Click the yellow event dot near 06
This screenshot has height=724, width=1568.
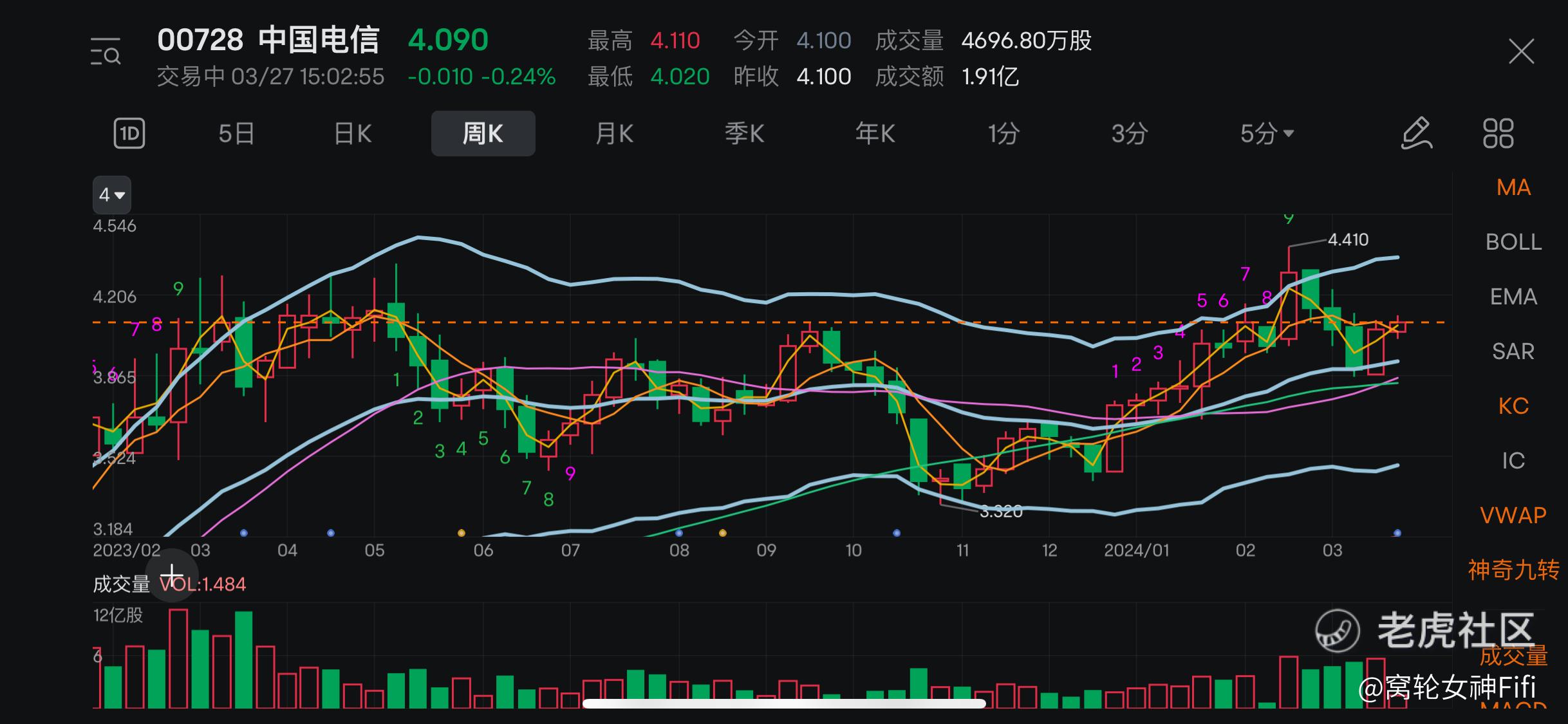pos(461,533)
